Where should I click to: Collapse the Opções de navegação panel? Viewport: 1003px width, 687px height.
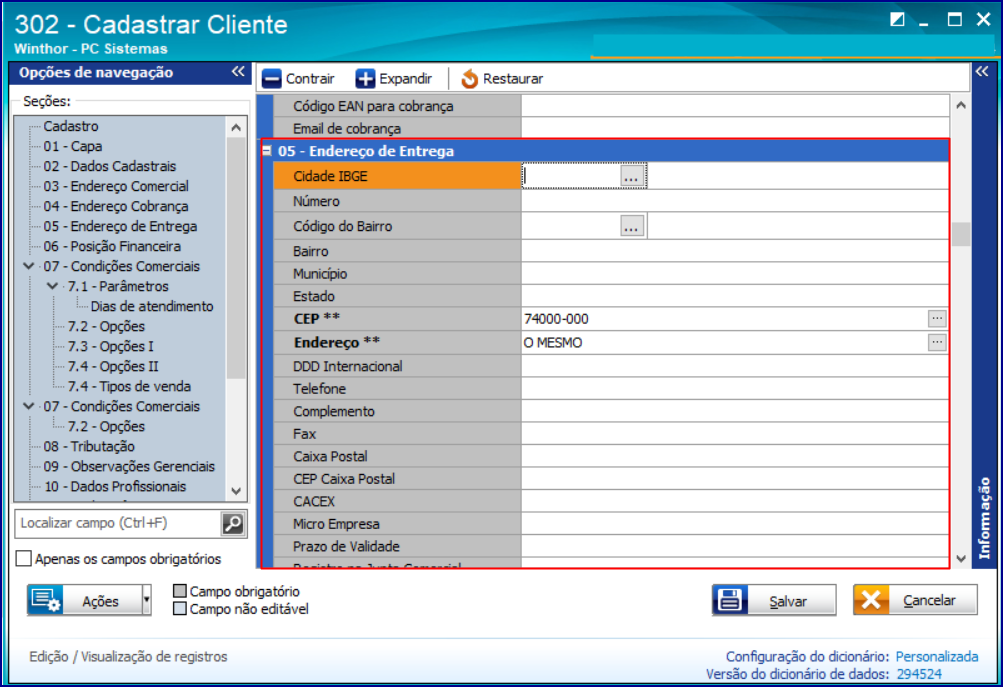[238, 72]
